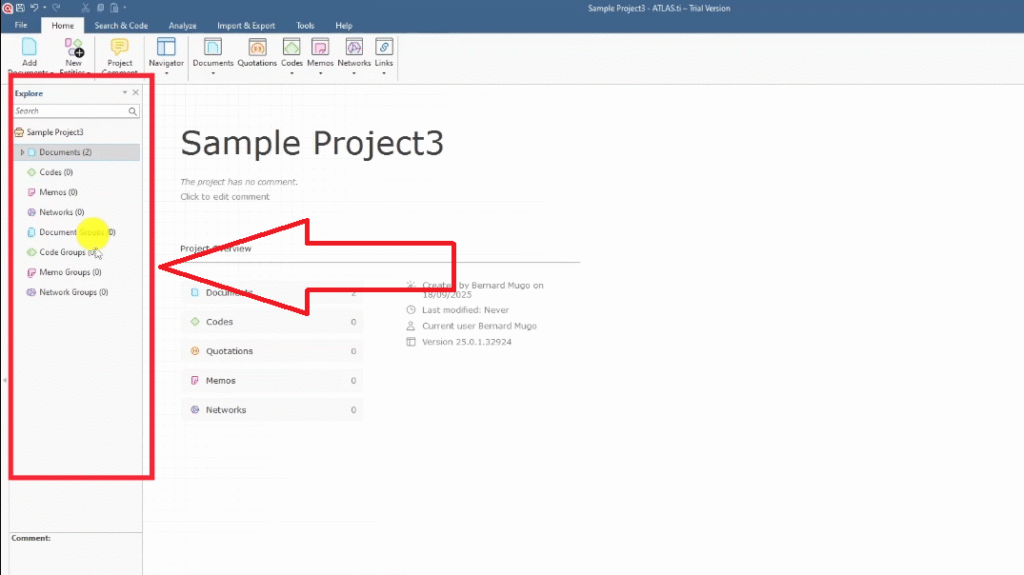Click the Add Documents ribbon icon
The width and height of the screenshot is (1024, 575).
coord(29,48)
